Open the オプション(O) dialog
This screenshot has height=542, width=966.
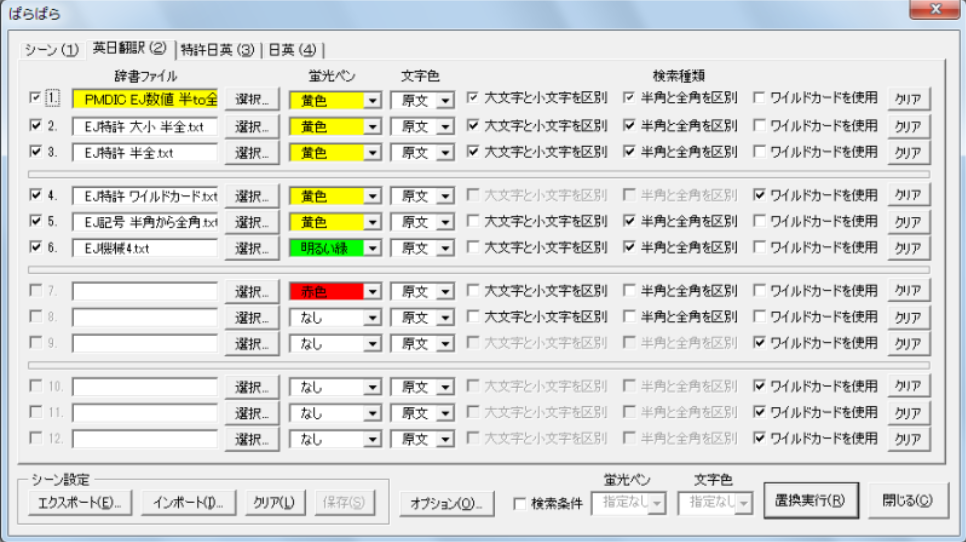[x=447, y=503]
